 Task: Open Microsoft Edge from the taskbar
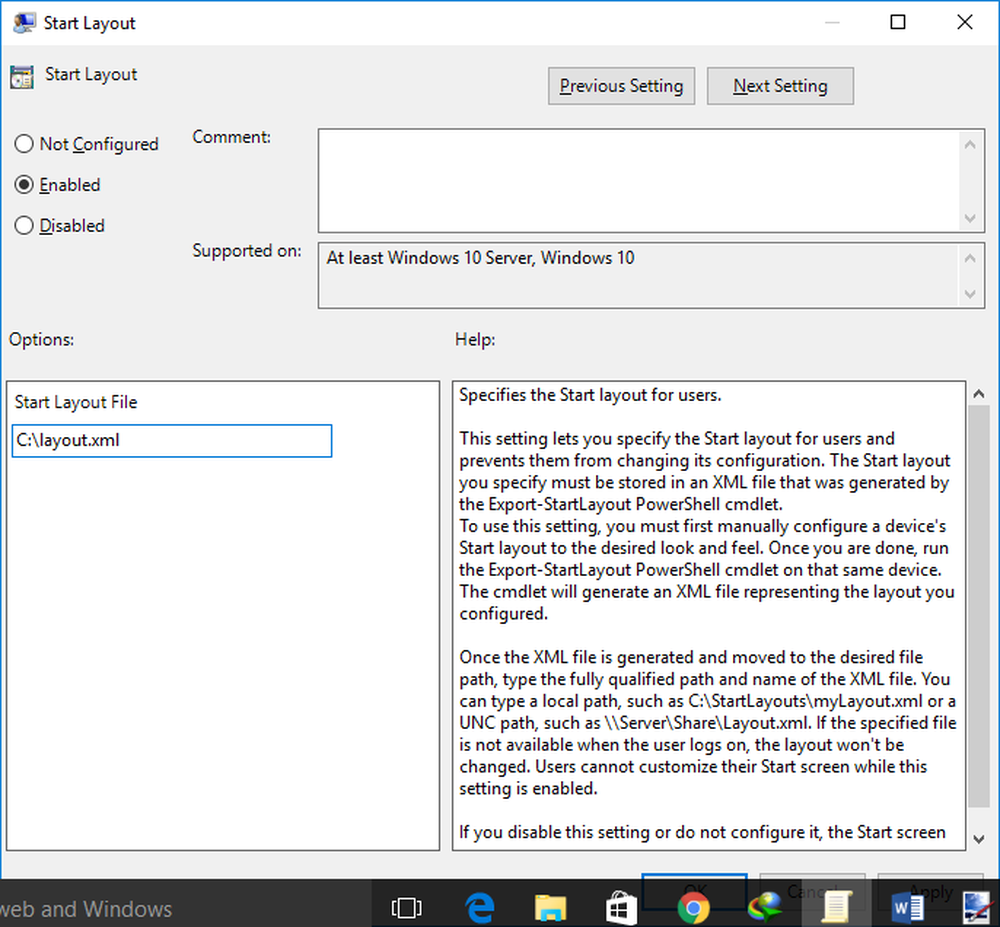point(479,907)
